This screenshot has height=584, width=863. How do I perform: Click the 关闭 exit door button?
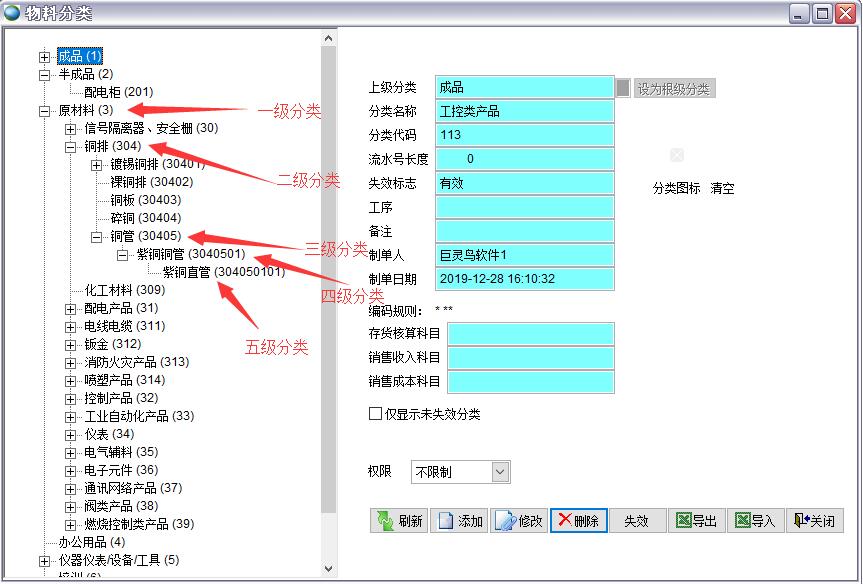pos(813,521)
